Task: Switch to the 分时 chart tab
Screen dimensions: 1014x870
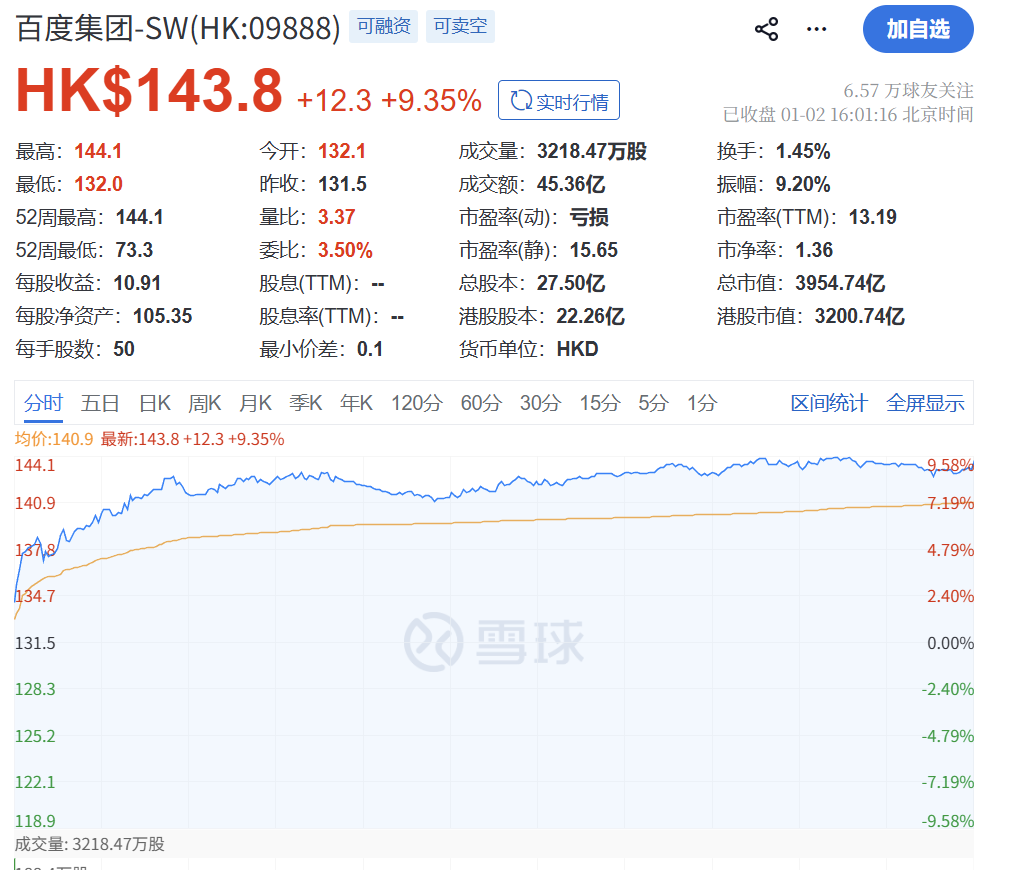Action: [x=43, y=403]
